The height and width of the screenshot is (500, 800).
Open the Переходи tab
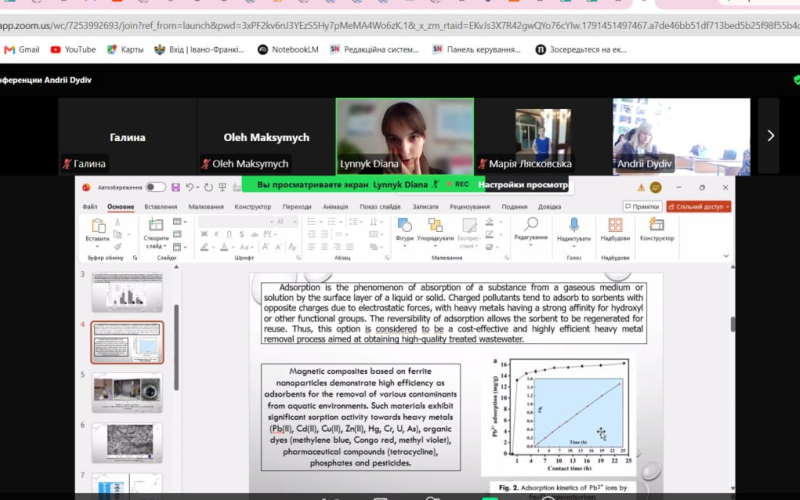click(x=297, y=207)
